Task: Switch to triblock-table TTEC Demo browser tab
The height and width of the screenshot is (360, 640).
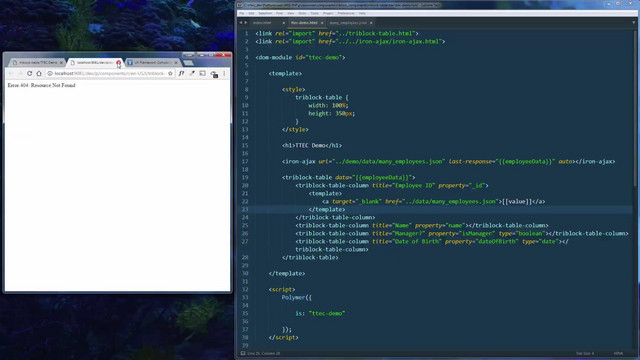Action: (x=38, y=62)
